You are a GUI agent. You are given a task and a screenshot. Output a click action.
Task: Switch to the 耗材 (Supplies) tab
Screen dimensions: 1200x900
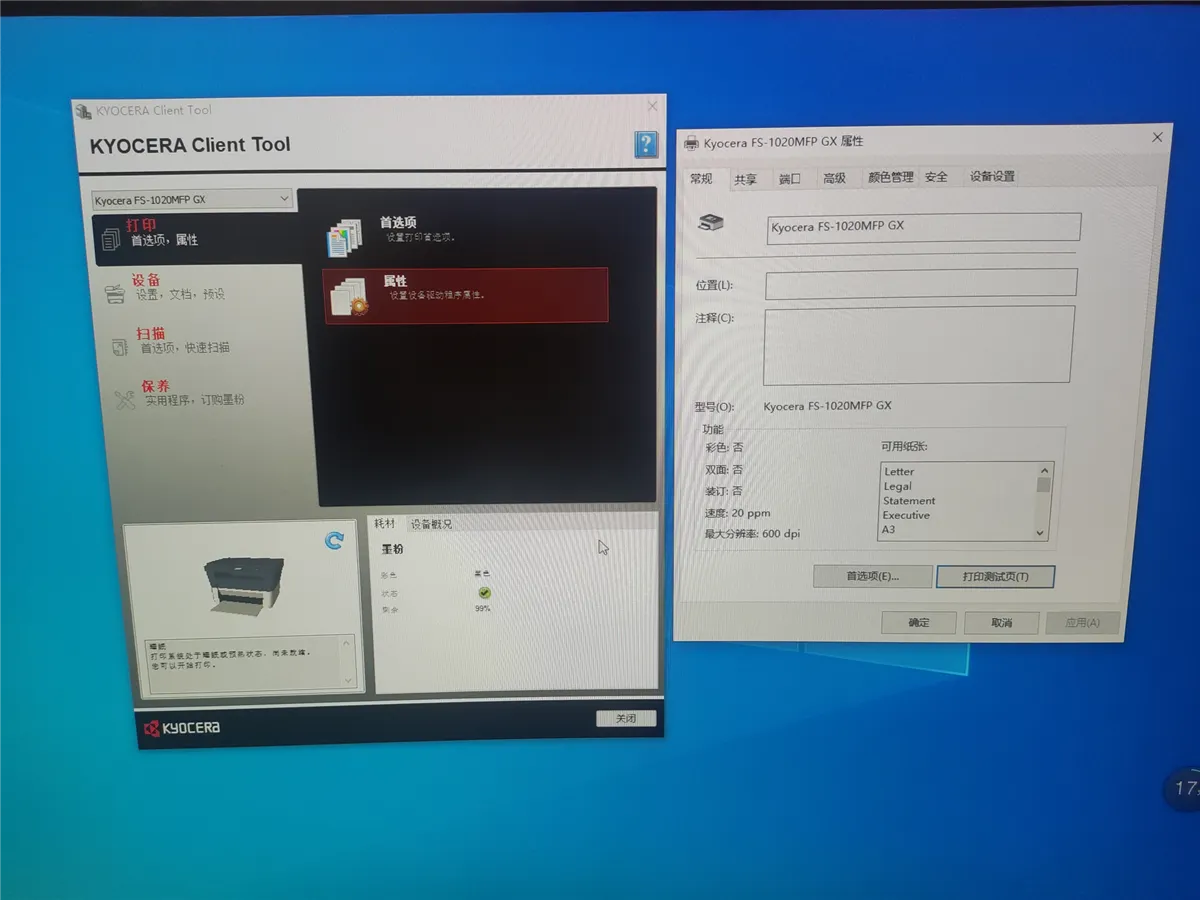pos(385,524)
